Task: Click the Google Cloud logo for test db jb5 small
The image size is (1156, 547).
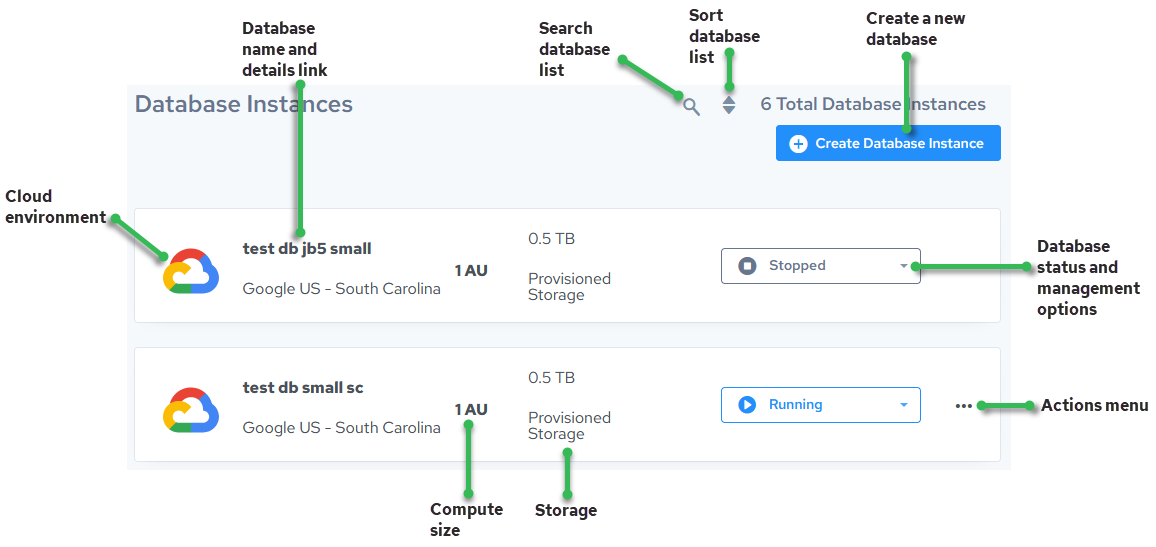Action: tap(190, 271)
